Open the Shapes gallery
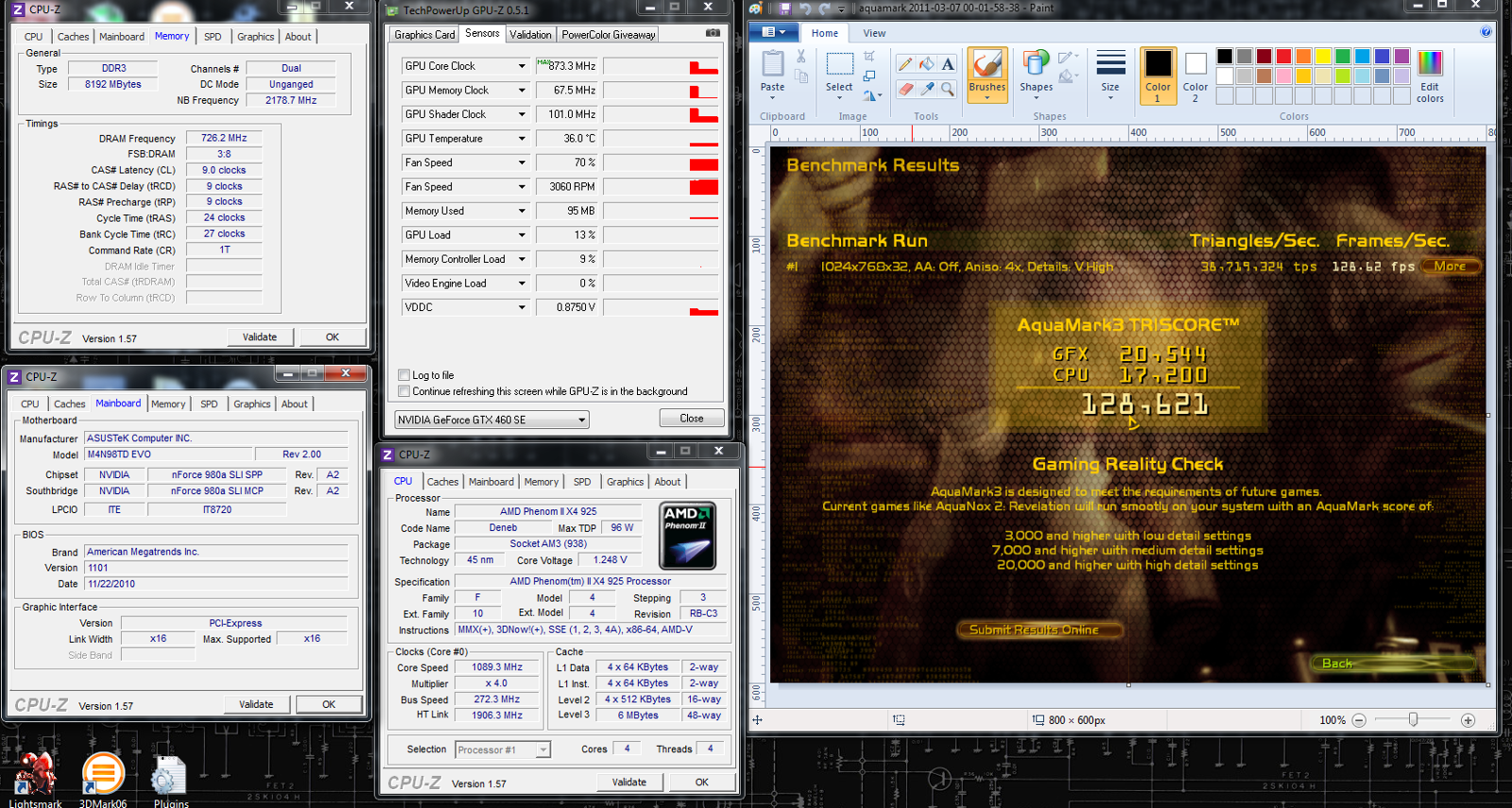Viewport: 1512px width, 808px height. 1037,76
